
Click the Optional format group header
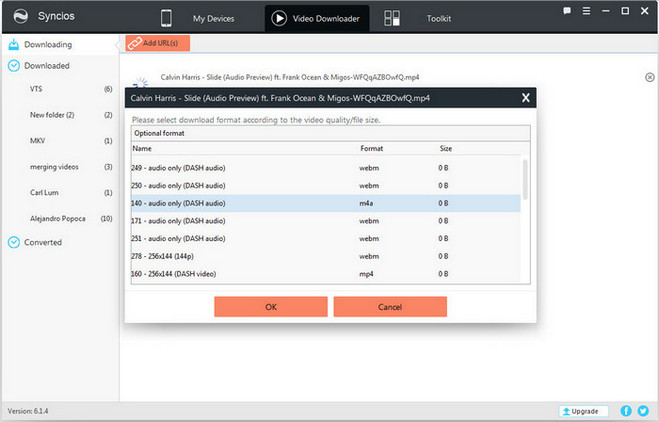click(330, 133)
